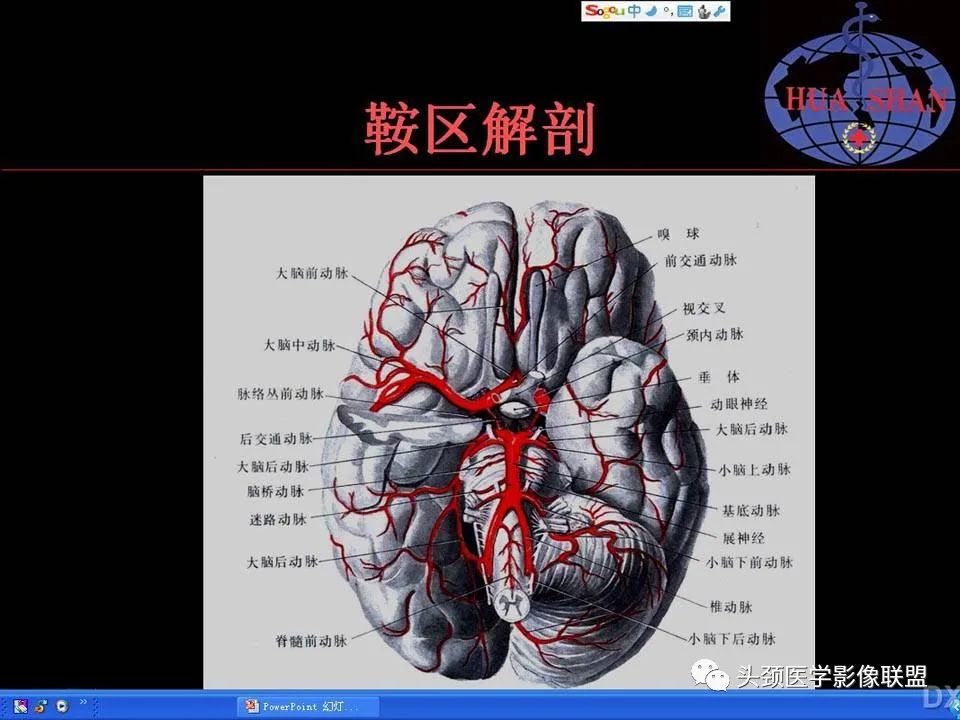
Task: Click the label 视交叉
Action: pos(704,309)
